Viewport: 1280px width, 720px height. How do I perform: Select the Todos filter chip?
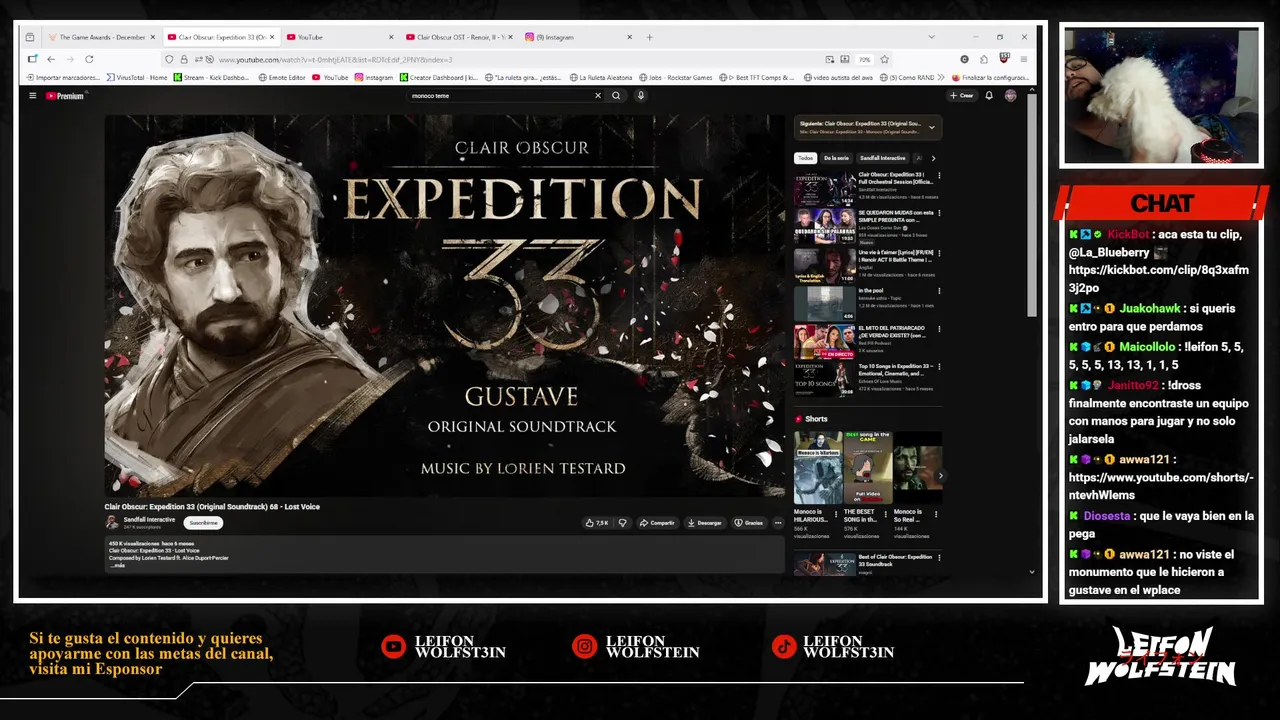805,158
